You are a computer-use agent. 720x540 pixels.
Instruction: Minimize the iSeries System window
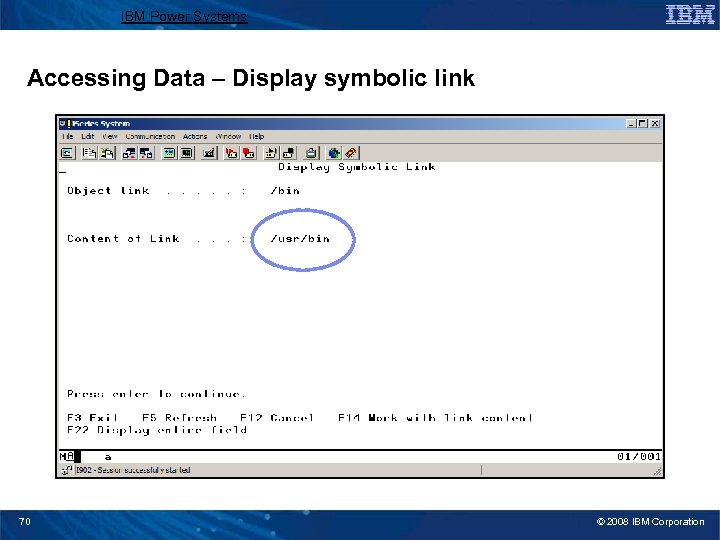click(x=631, y=124)
